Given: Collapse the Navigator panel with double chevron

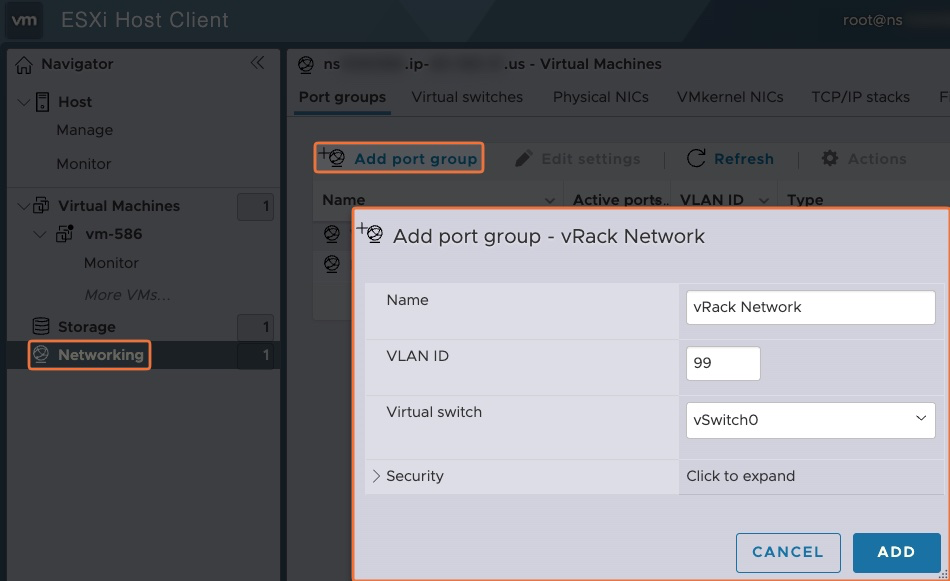Looking at the screenshot, I should coord(257,63).
